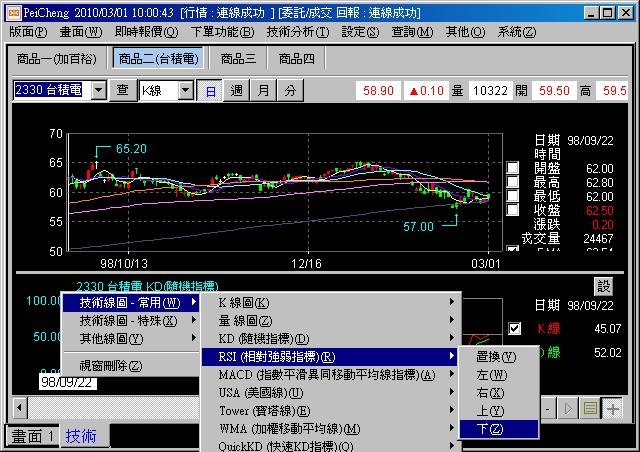Toggle the K線 checkbox in KD panel
This screenshot has height=452, width=640.
(514, 328)
